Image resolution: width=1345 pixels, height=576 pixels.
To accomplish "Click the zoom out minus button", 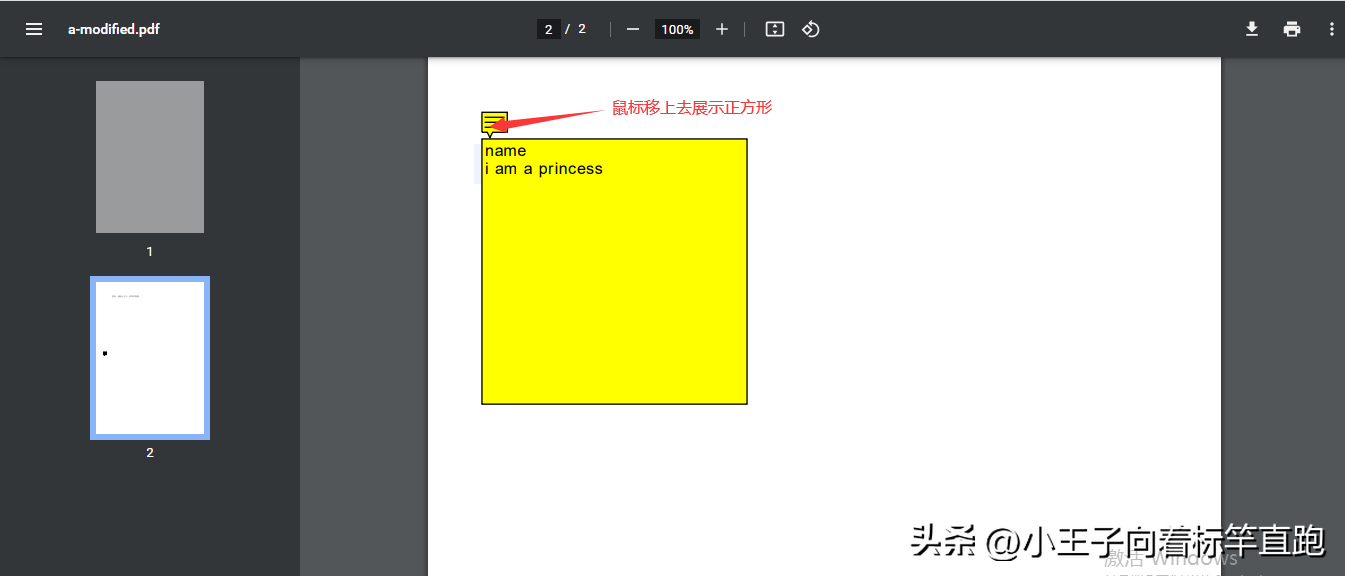I will point(632,29).
